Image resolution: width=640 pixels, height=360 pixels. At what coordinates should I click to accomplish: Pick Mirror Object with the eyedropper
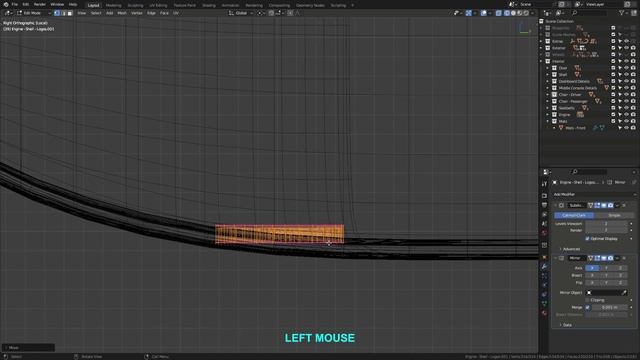624,293
